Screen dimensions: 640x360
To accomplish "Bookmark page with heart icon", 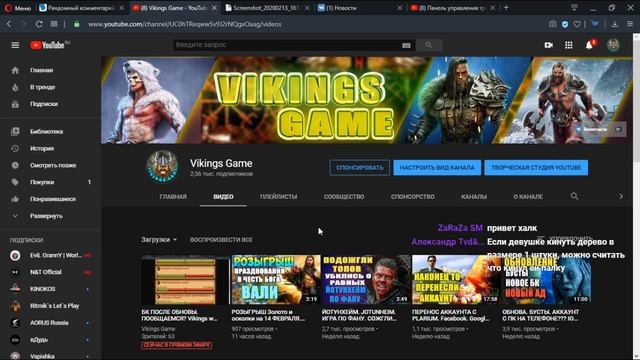I will tap(577, 24).
